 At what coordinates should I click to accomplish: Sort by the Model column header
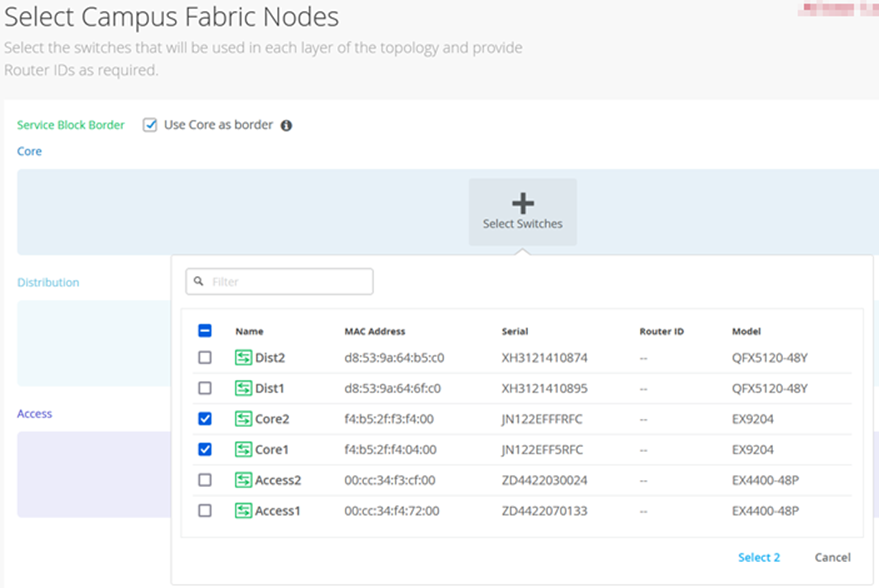pos(747,331)
